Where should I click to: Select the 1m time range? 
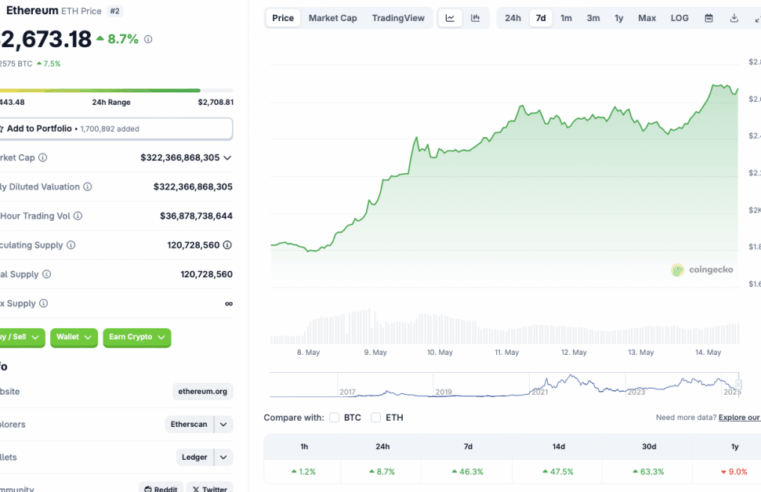coord(566,18)
